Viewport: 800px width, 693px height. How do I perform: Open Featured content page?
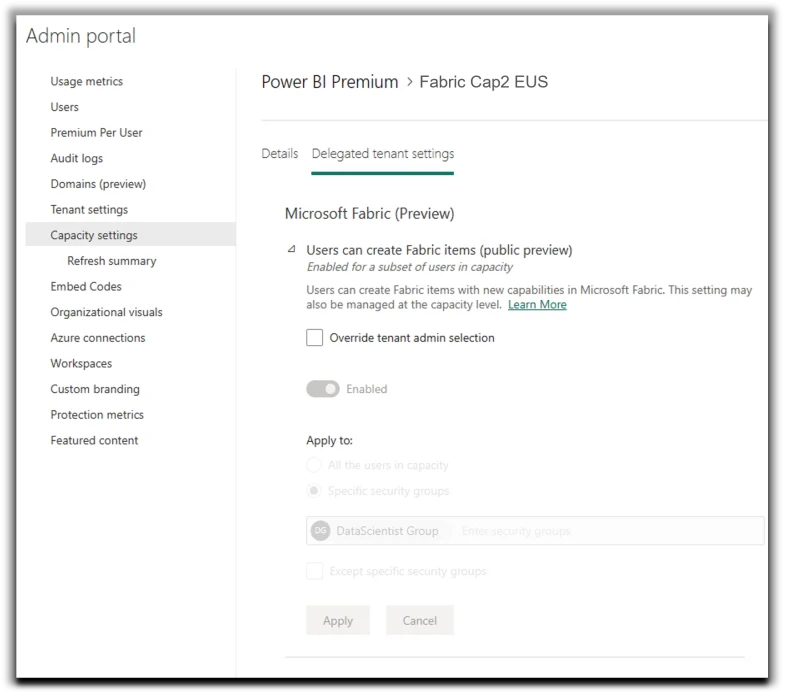coord(94,440)
